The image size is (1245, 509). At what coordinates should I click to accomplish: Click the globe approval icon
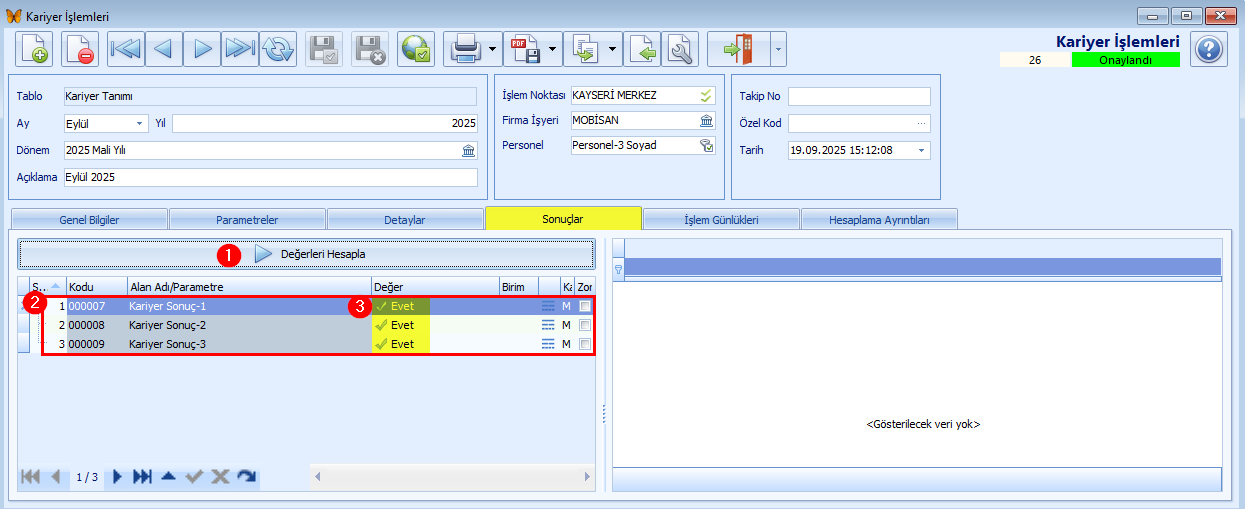416,49
